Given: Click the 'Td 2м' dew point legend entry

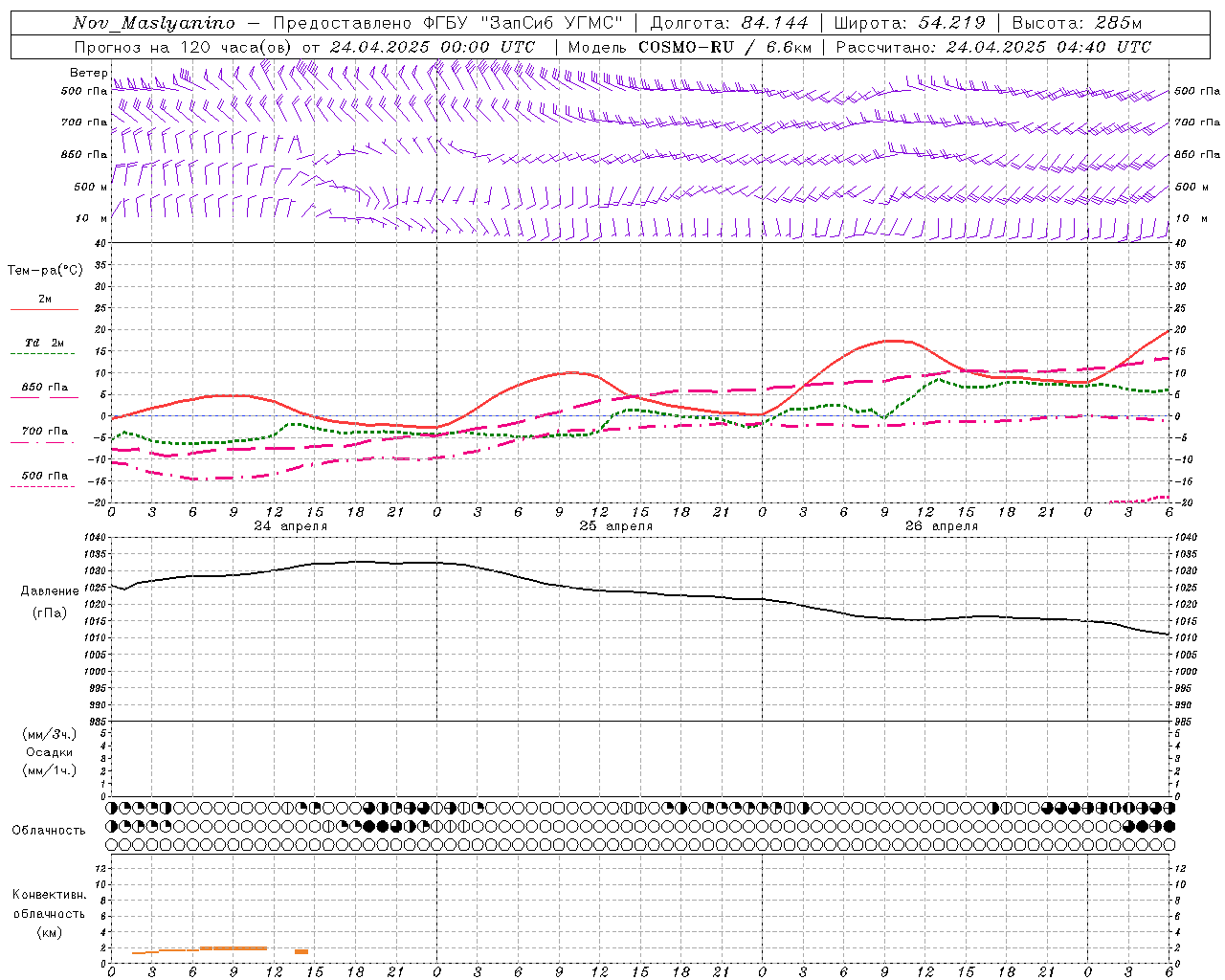Looking at the screenshot, I should coord(45,343).
